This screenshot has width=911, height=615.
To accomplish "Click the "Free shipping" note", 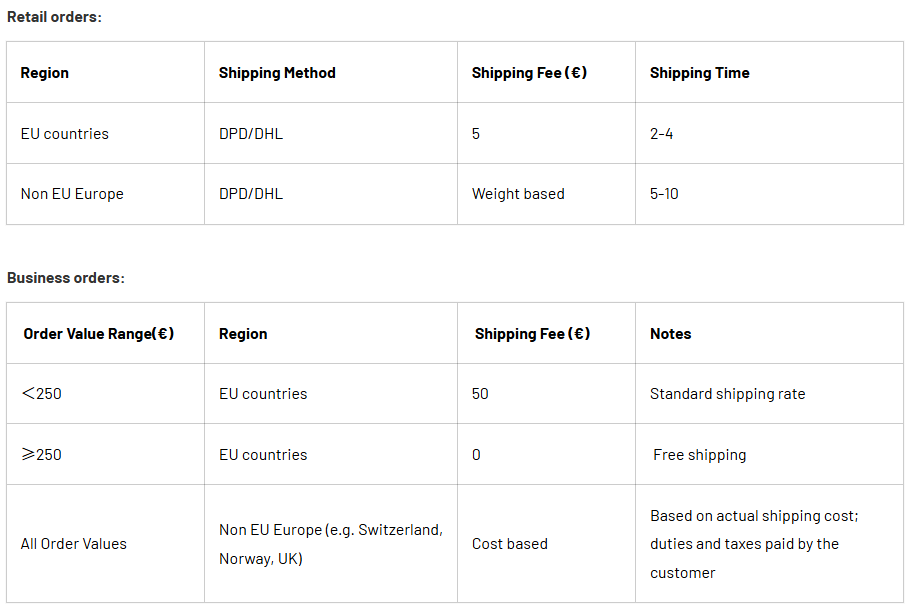I will 699,455.
